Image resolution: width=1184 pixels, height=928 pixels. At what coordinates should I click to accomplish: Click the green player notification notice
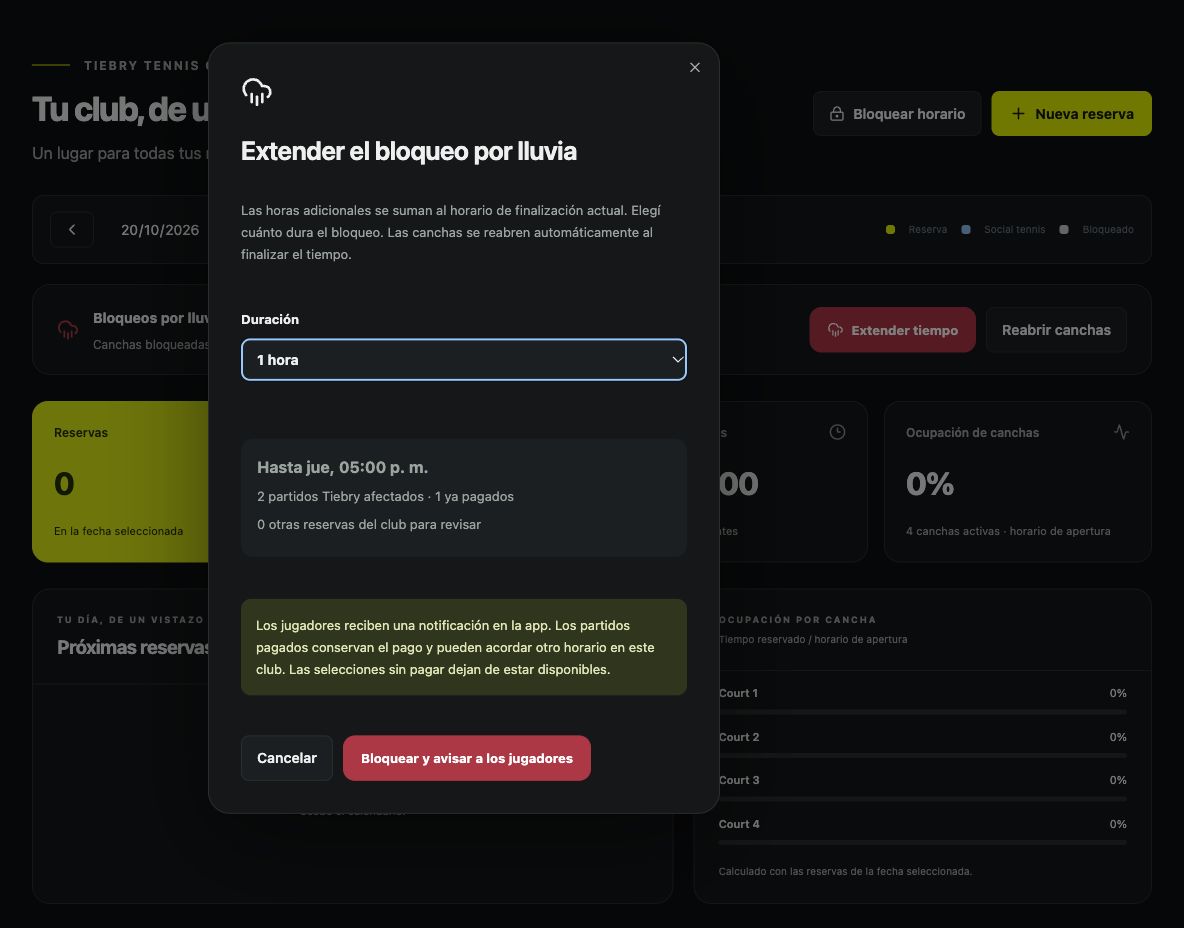[x=464, y=647]
